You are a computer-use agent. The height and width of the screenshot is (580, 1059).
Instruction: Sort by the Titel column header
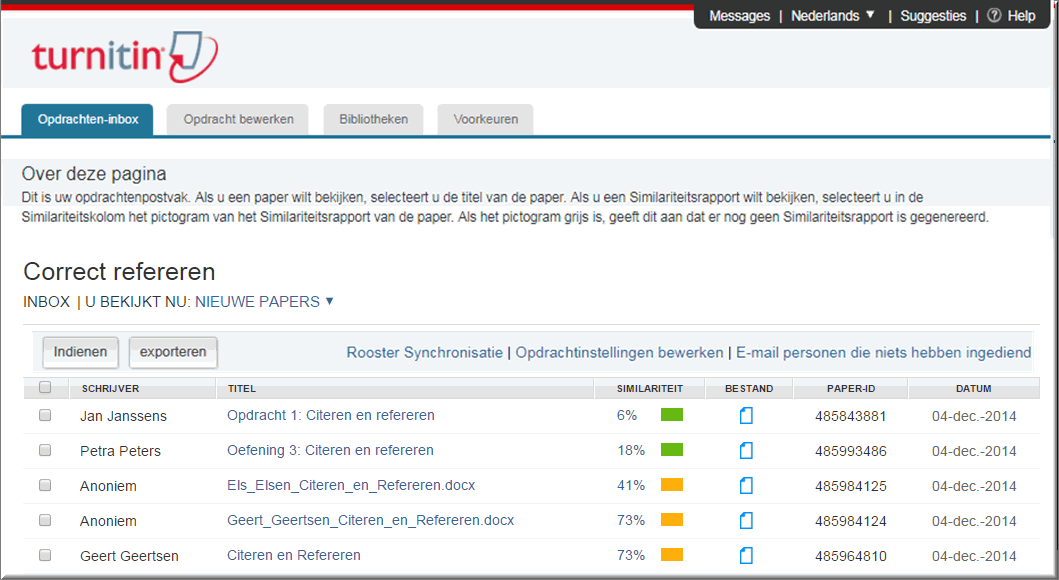point(242,389)
